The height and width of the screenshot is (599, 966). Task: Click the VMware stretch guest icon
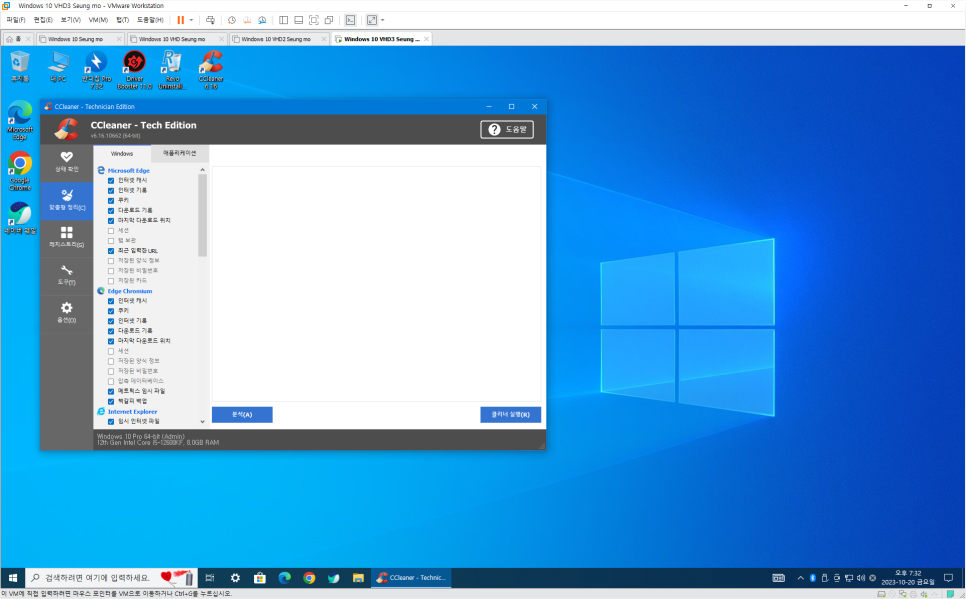tap(371, 20)
